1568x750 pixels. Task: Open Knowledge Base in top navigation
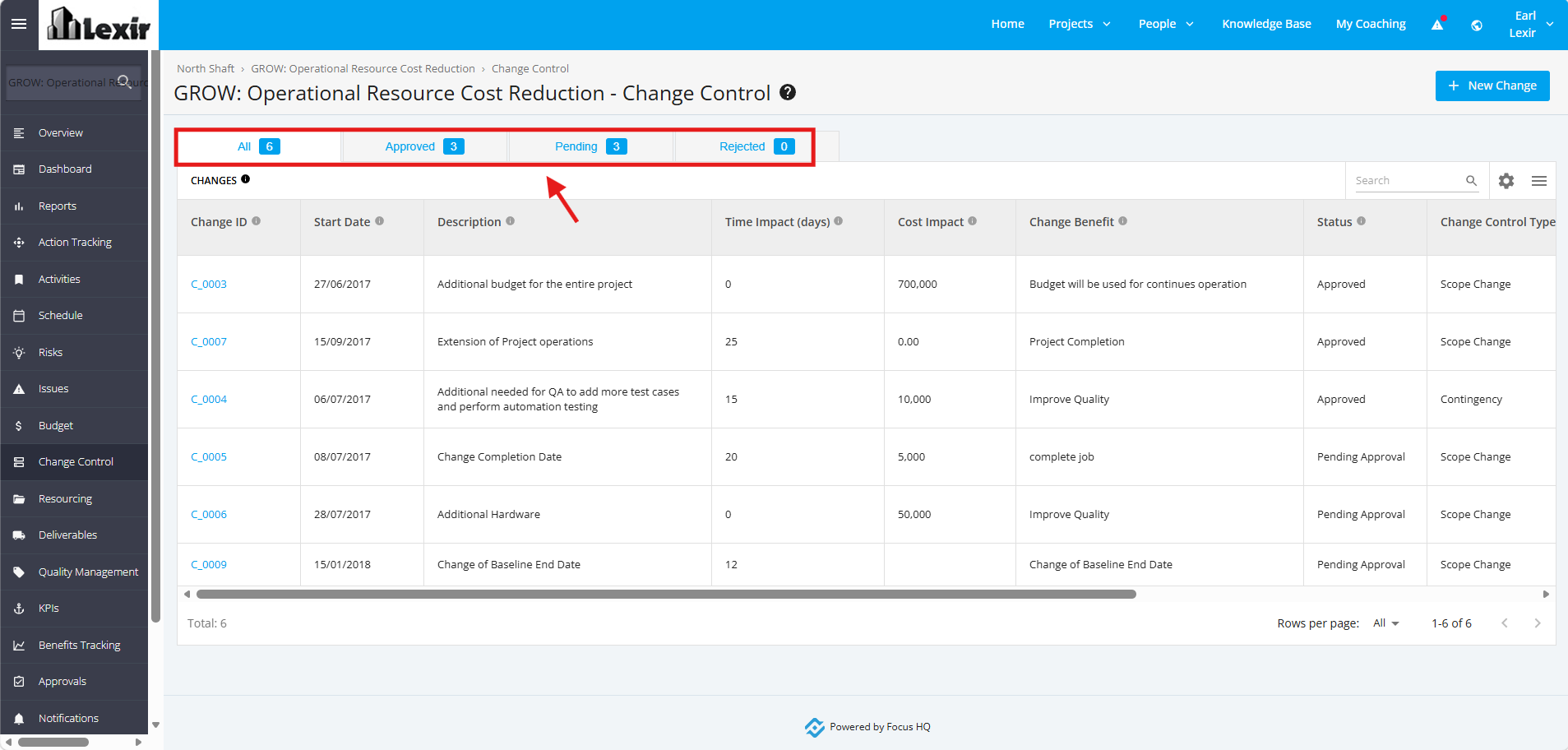click(x=1266, y=24)
